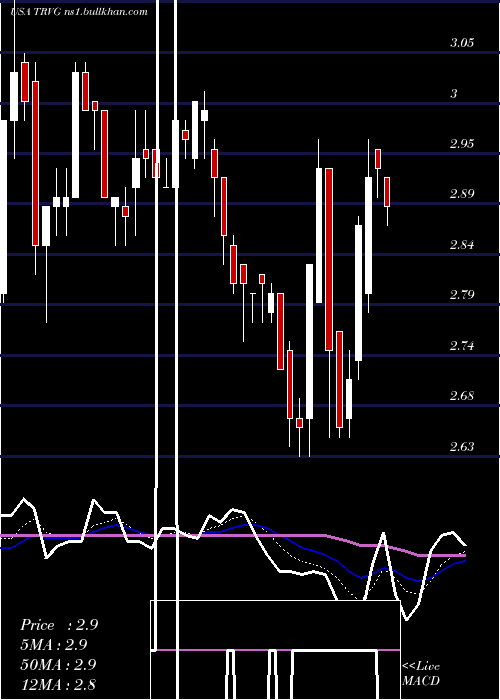This screenshot has width=500, height=700.
Task: Click the '12MA : 2.8' readout
Action: click(58, 684)
